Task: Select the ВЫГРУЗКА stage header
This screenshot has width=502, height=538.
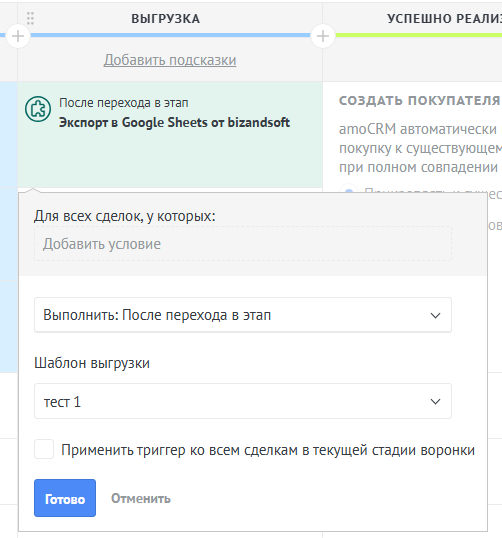Action: pyautogui.click(x=166, y=19)
